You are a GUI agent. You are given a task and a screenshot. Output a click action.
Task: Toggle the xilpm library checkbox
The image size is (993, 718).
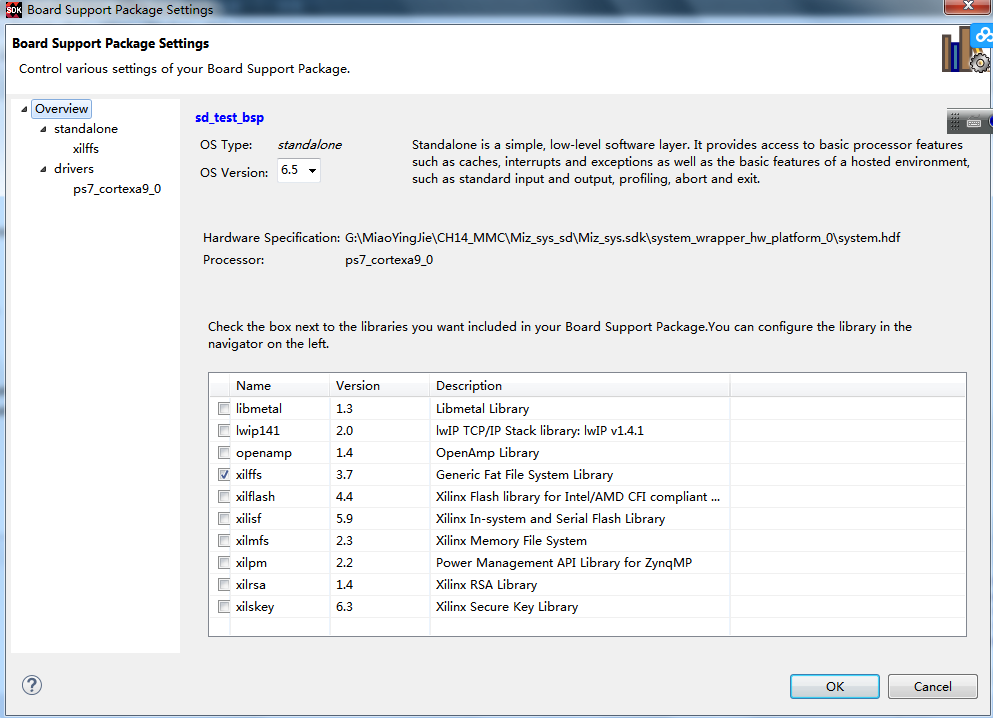224,562
